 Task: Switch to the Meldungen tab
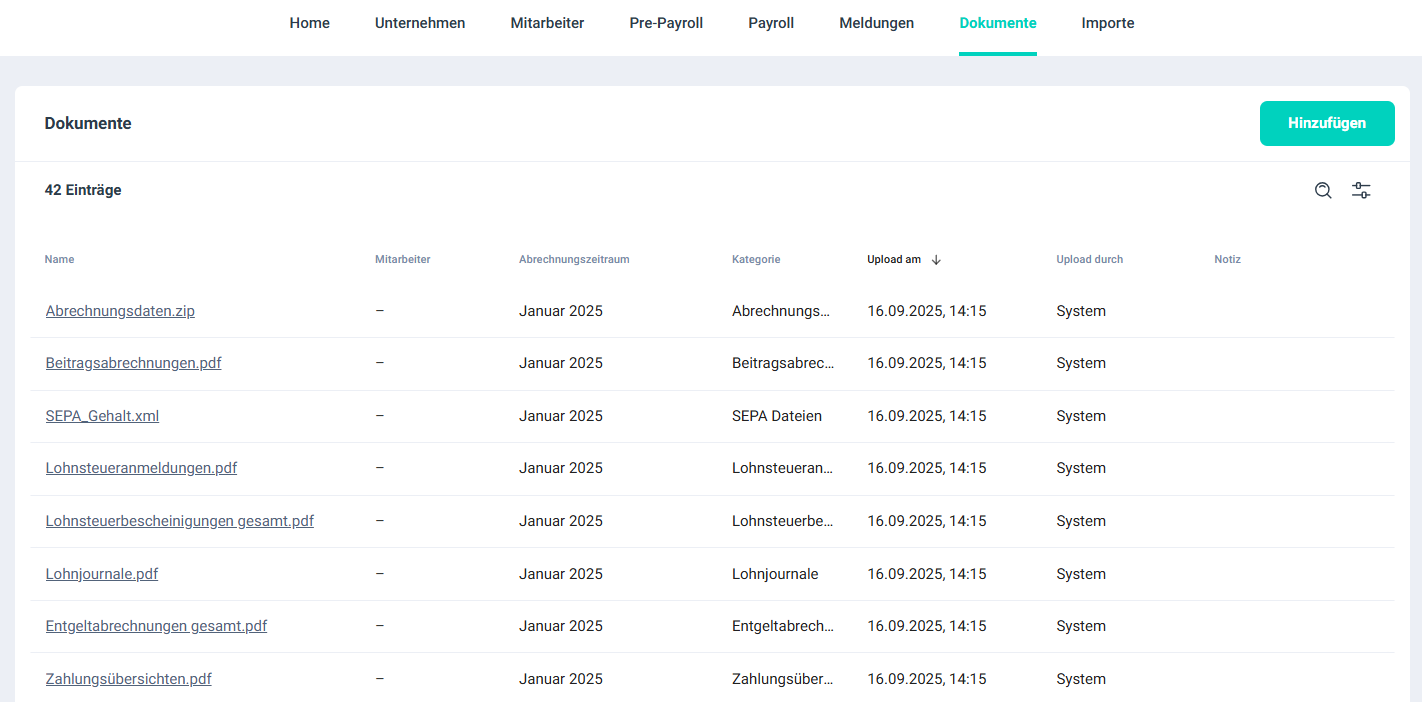point(876,23)
